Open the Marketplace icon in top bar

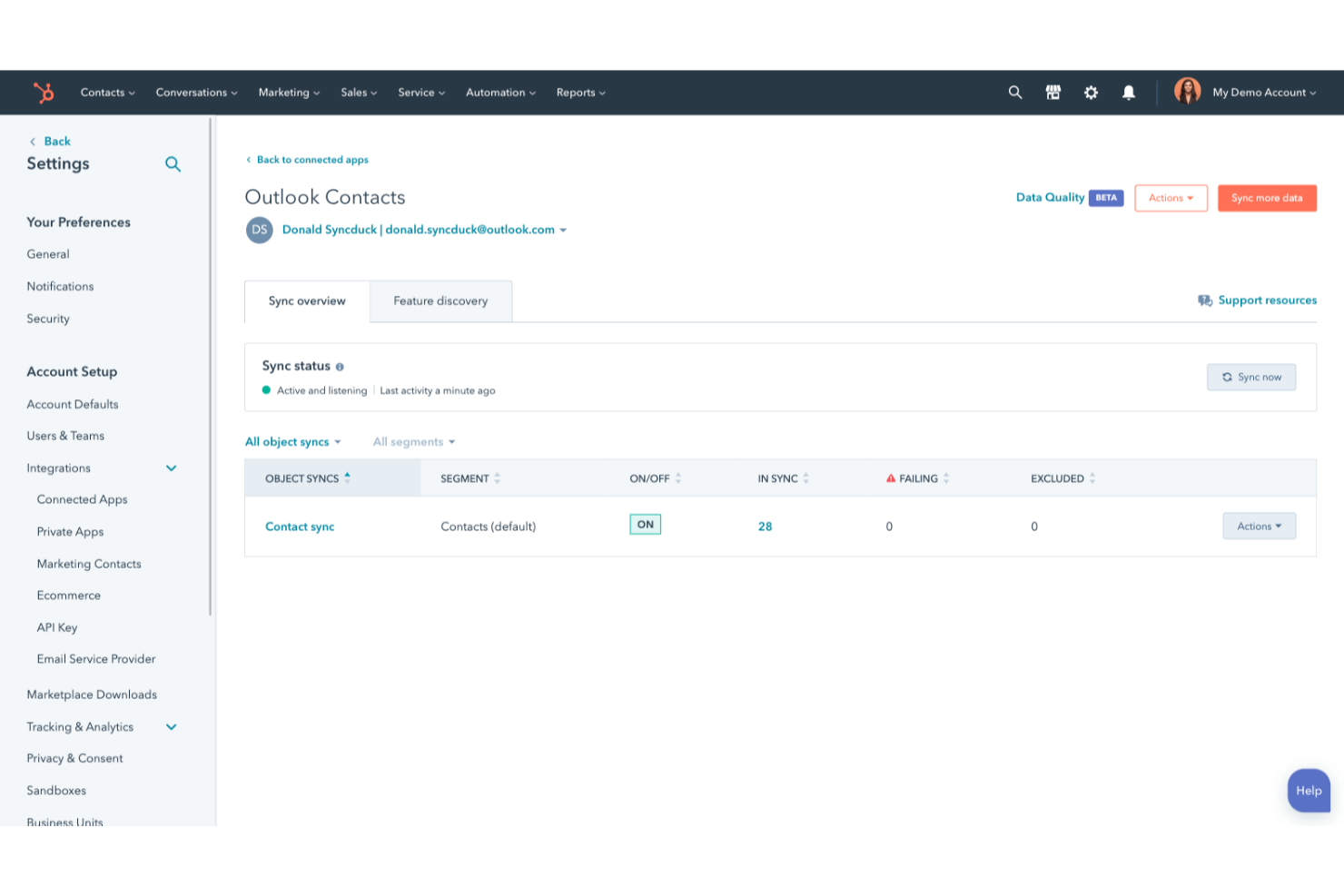[1053, 93]
